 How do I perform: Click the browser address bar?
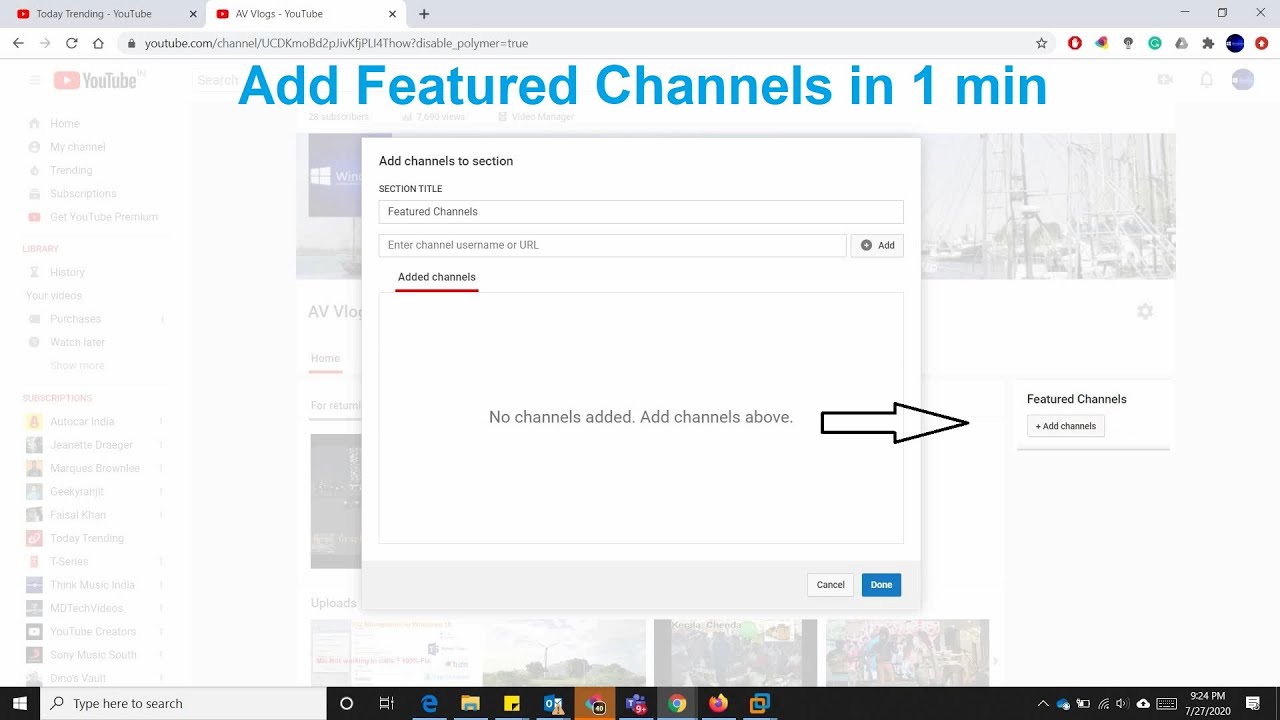click(x=580, y=43)
